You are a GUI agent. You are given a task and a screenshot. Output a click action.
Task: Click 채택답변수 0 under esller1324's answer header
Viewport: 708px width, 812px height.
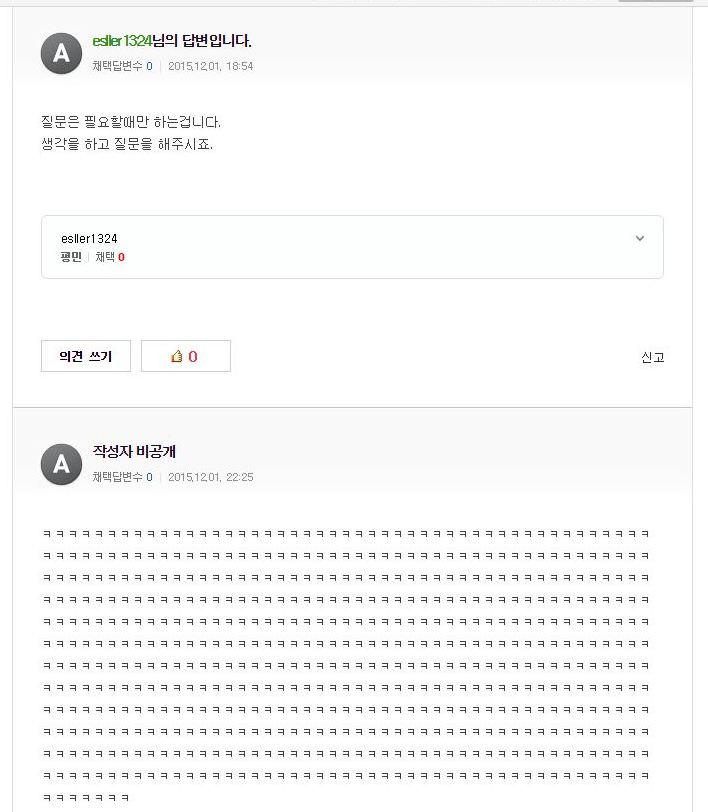click(122, 66)
